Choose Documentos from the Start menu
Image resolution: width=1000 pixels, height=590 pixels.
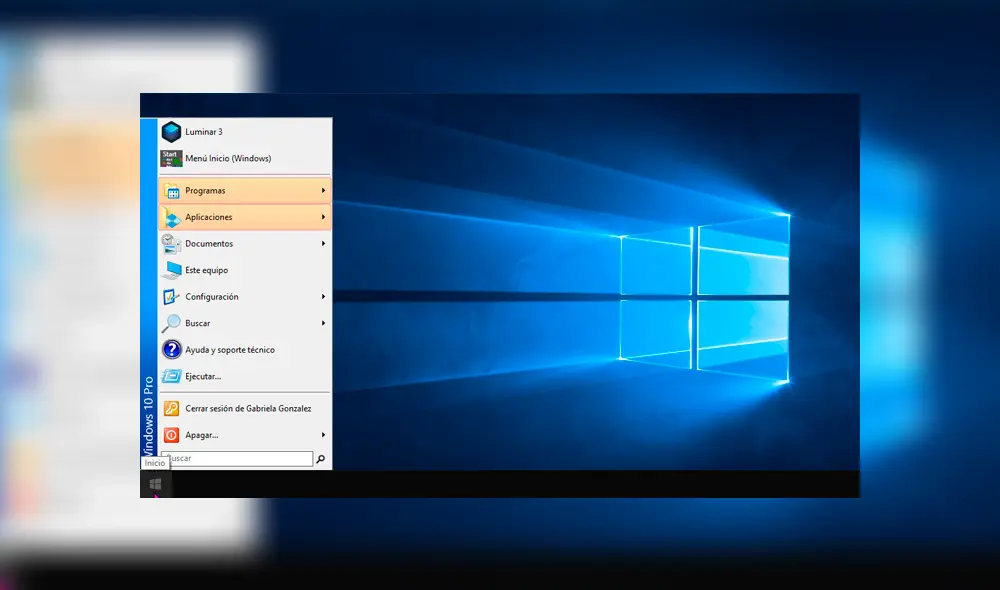[209, 243]
